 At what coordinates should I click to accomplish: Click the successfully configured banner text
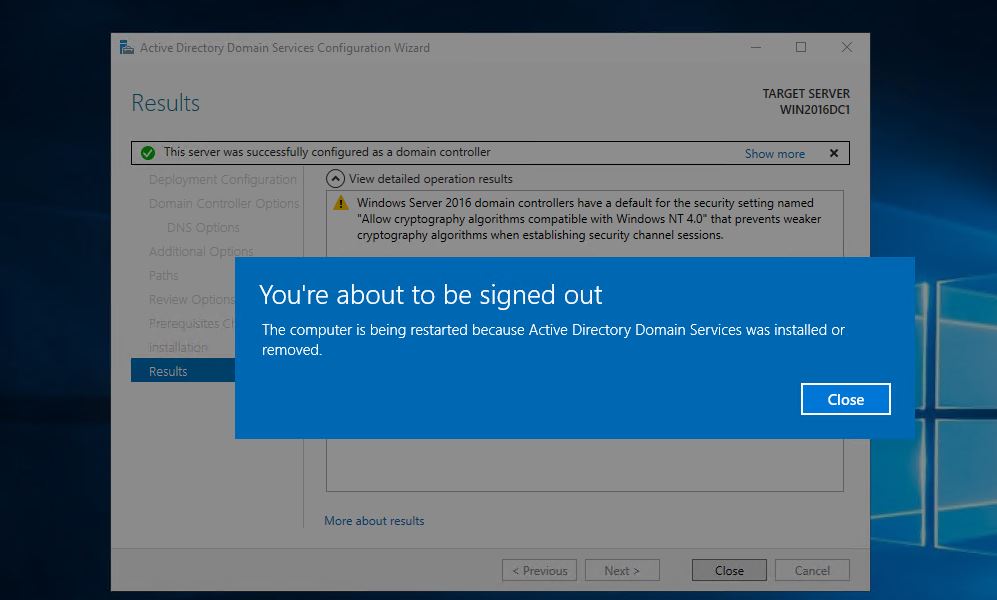327,152
